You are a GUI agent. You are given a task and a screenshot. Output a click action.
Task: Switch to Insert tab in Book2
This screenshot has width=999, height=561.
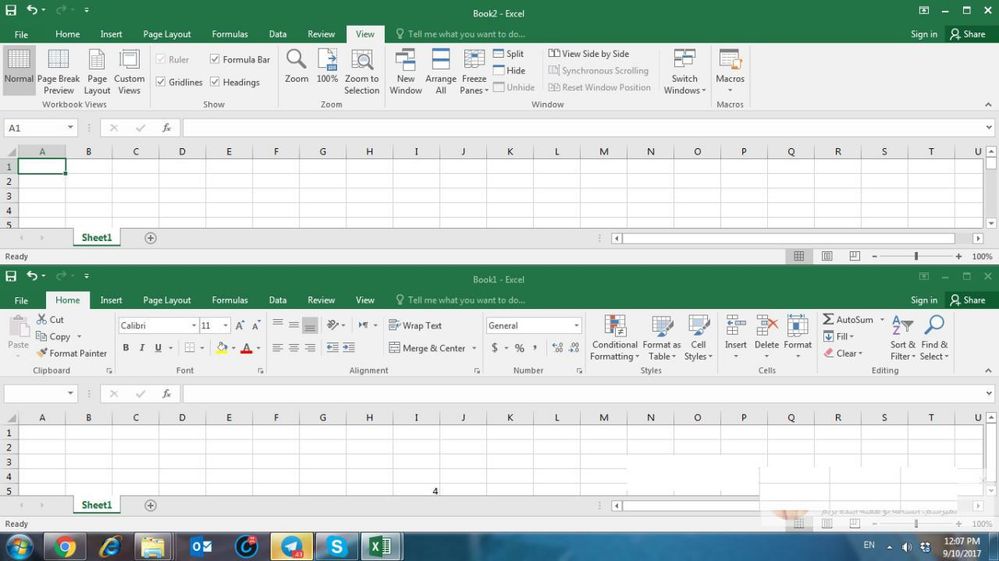111,34
